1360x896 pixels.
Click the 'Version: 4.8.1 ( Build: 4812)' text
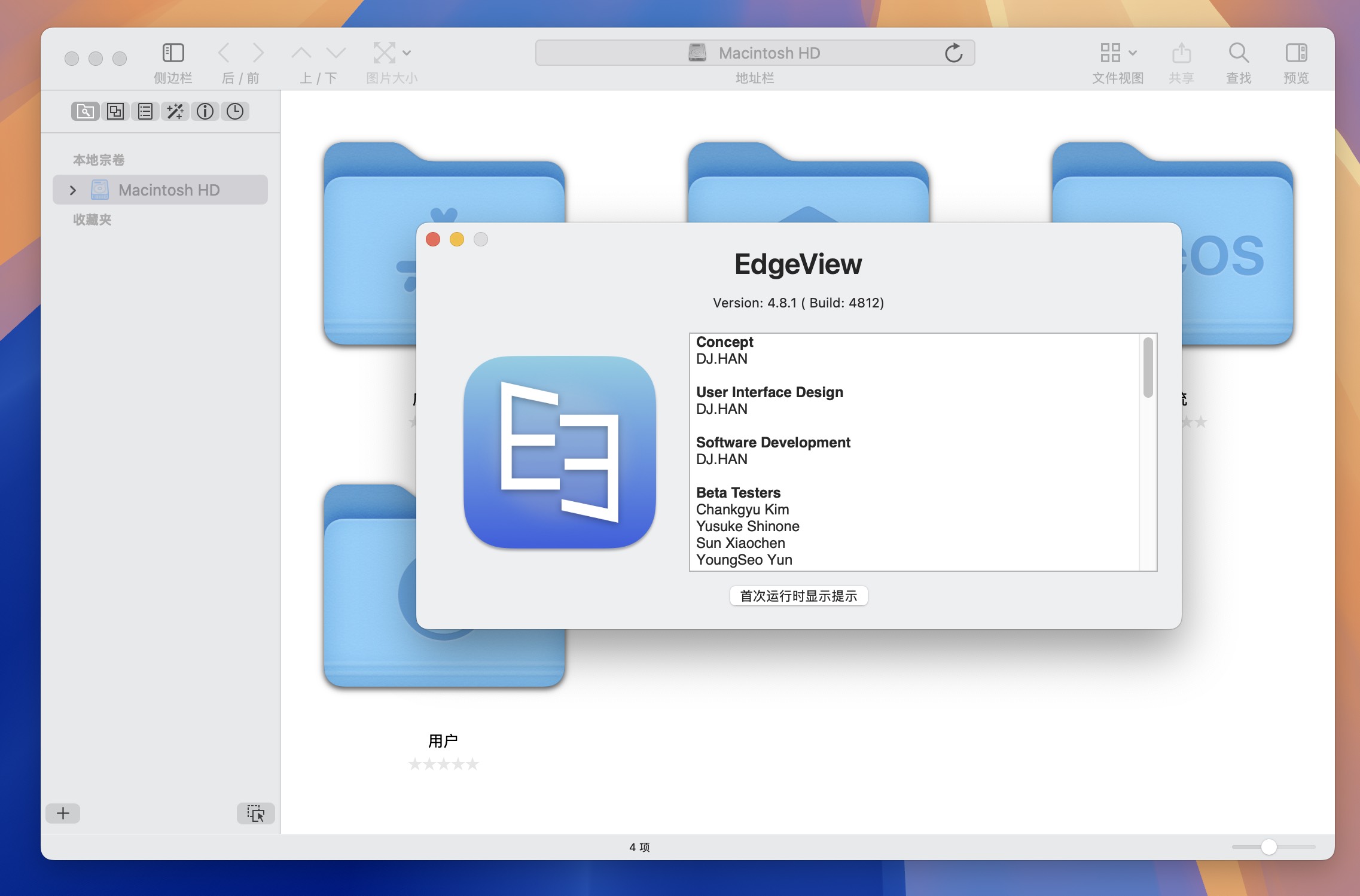click(x=798, y=303)
